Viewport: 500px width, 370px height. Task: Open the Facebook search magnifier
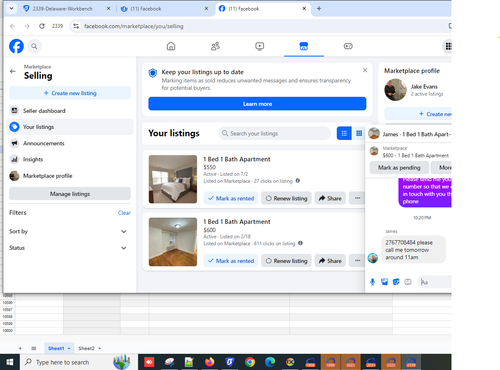(x=34, y=46)
